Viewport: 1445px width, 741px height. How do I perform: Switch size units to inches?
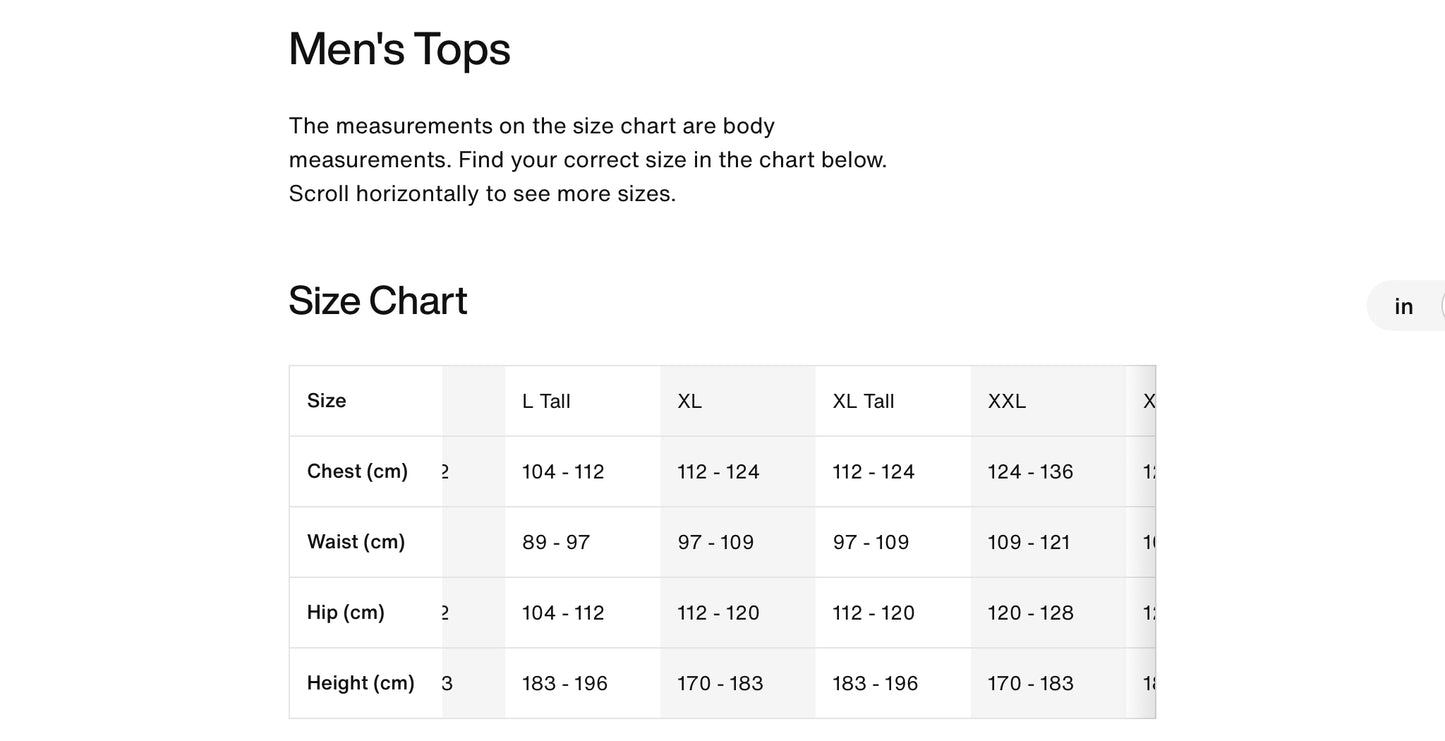coord(1404,306)
